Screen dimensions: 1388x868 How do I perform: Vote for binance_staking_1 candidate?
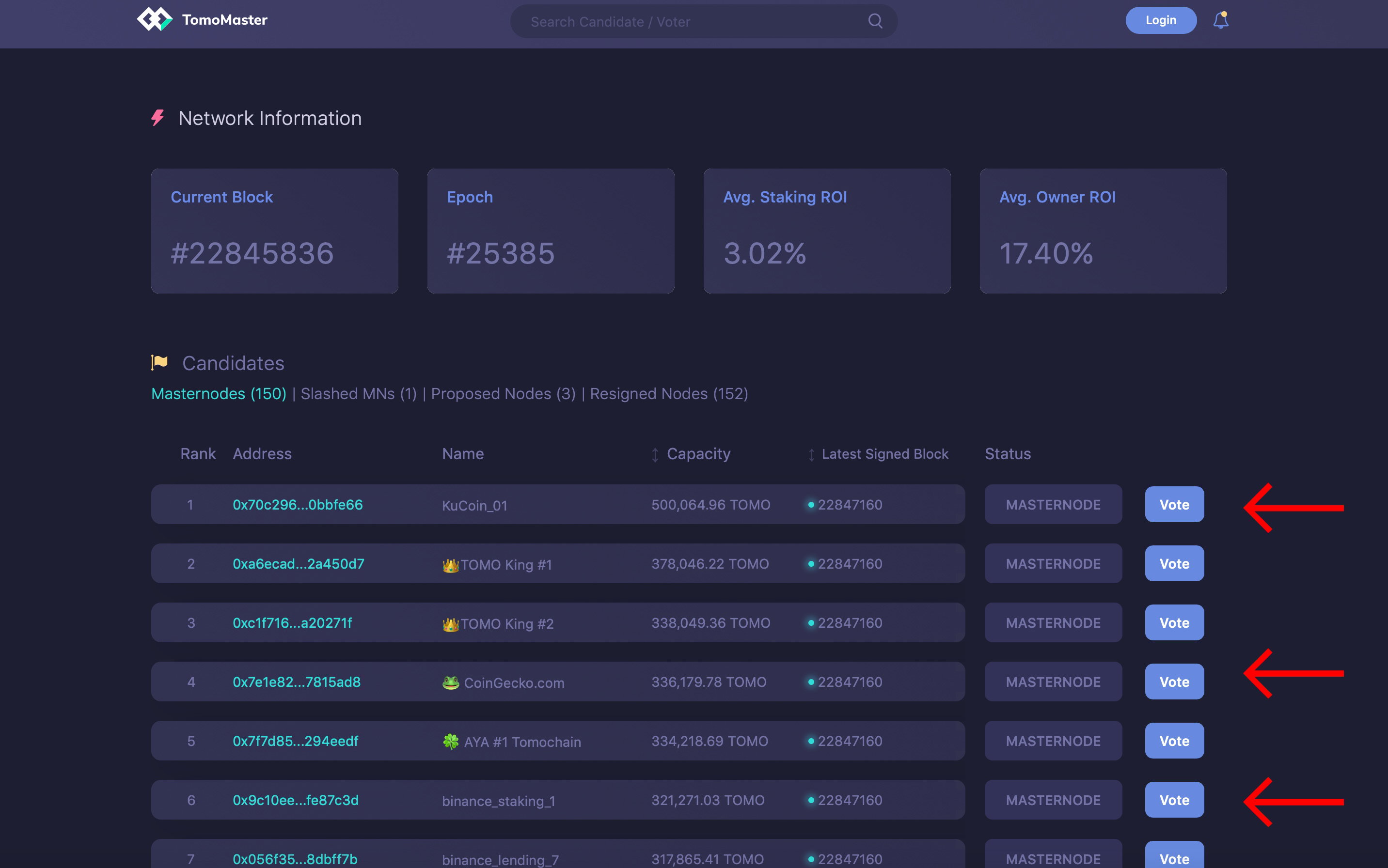(1174, 800)
